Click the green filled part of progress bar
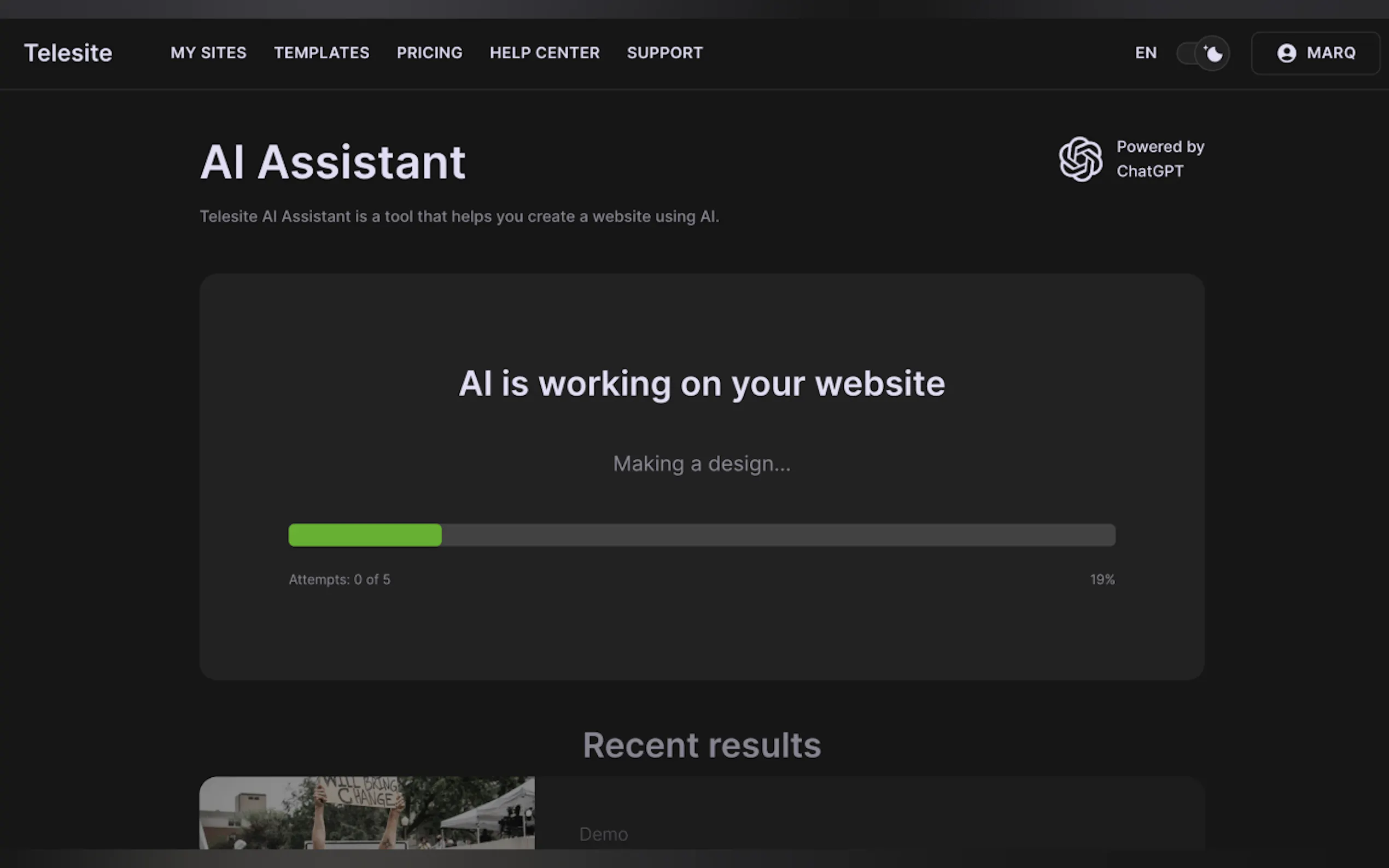Screen dimensions: 1389x868 pos(365,535)
